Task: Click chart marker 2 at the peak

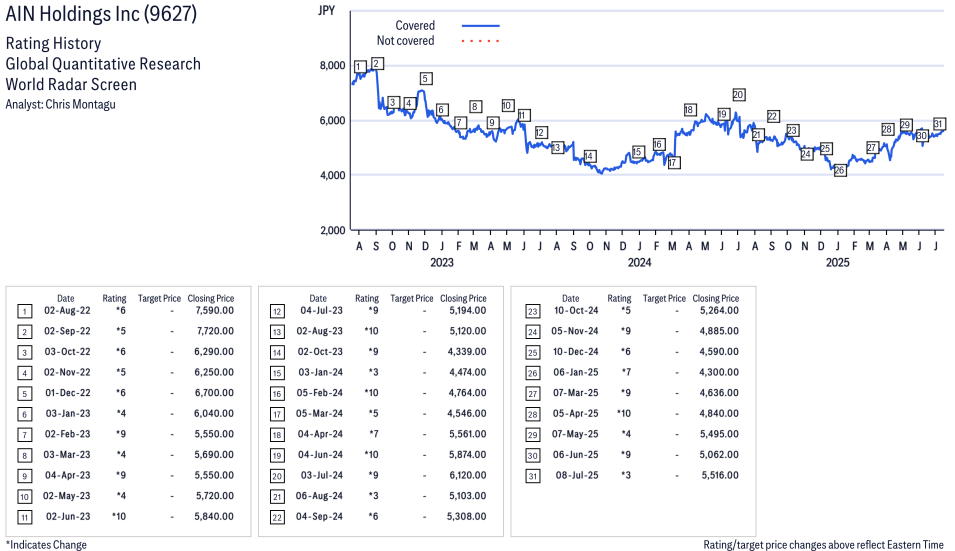Action: tap(376, 63)
